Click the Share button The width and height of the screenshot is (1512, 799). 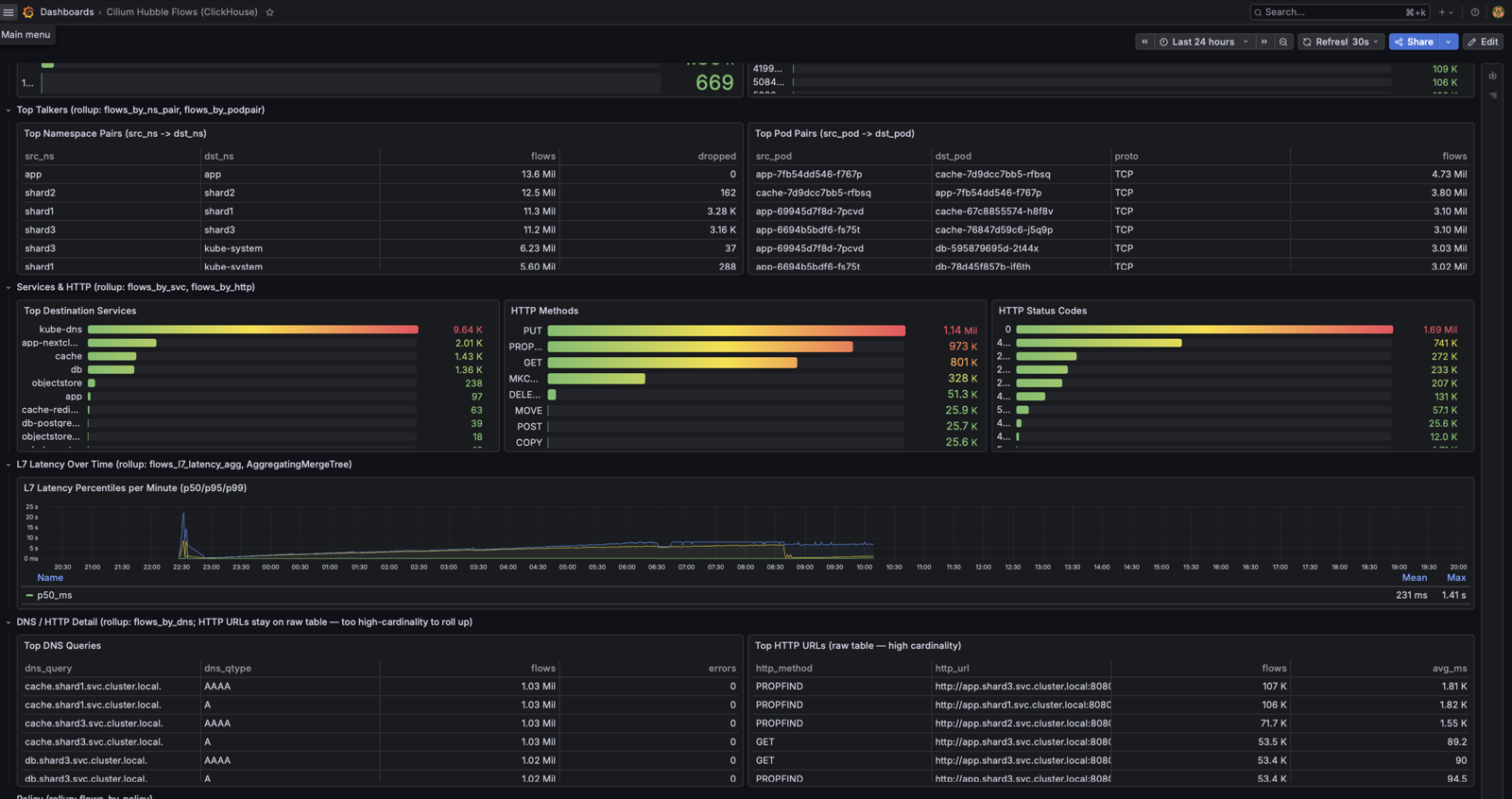[x=1415, y=42]
